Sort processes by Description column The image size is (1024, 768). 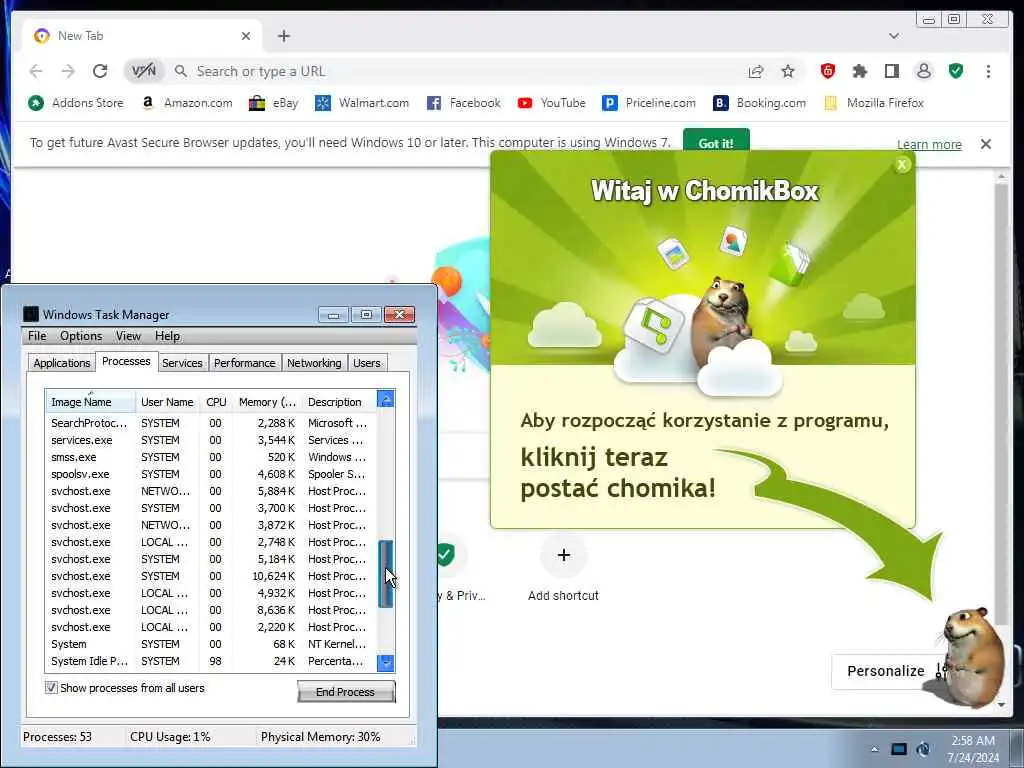point(339,402)
